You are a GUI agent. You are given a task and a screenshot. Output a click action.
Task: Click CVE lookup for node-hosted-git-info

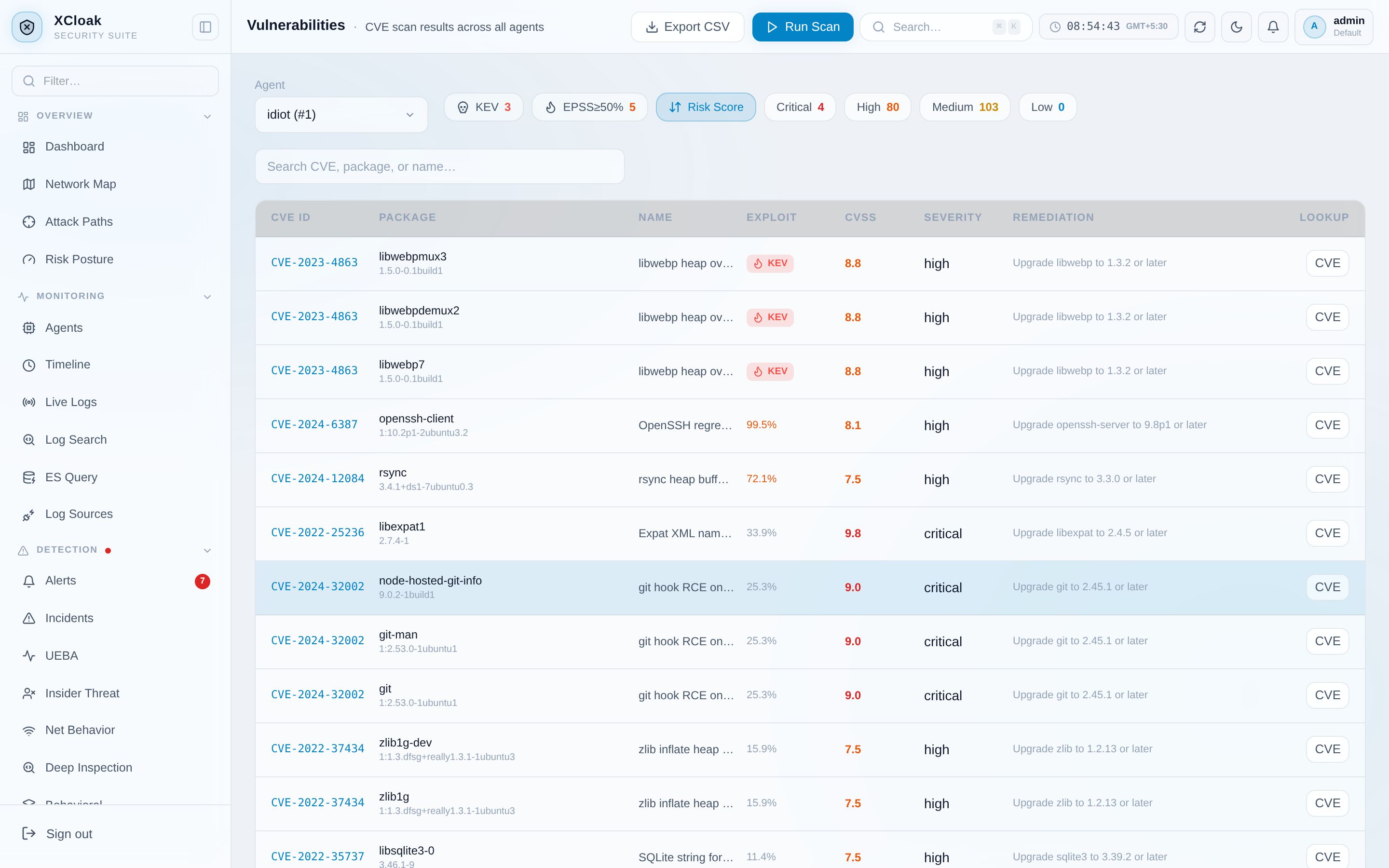click(1328, 587)
